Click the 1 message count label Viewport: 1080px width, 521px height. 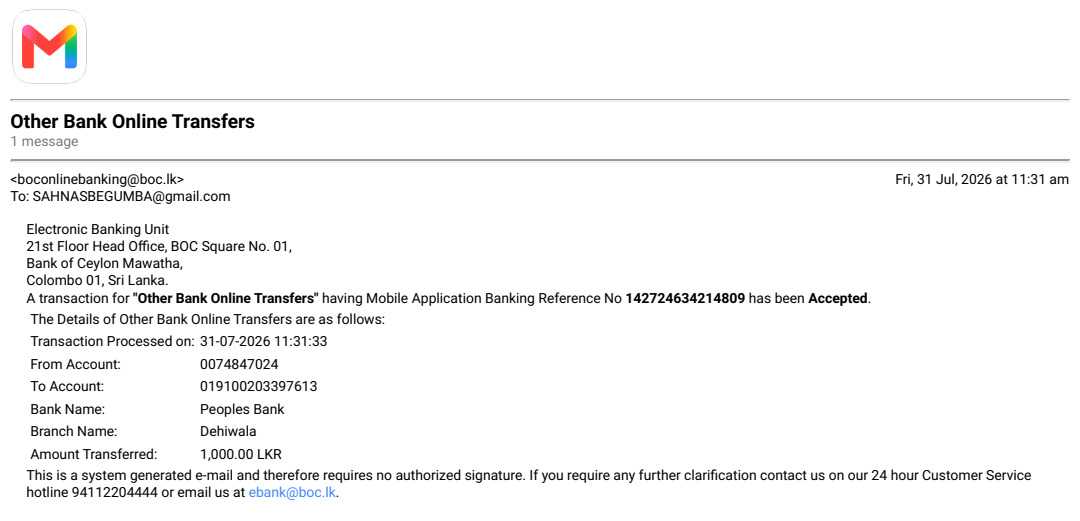click(44, 142)
